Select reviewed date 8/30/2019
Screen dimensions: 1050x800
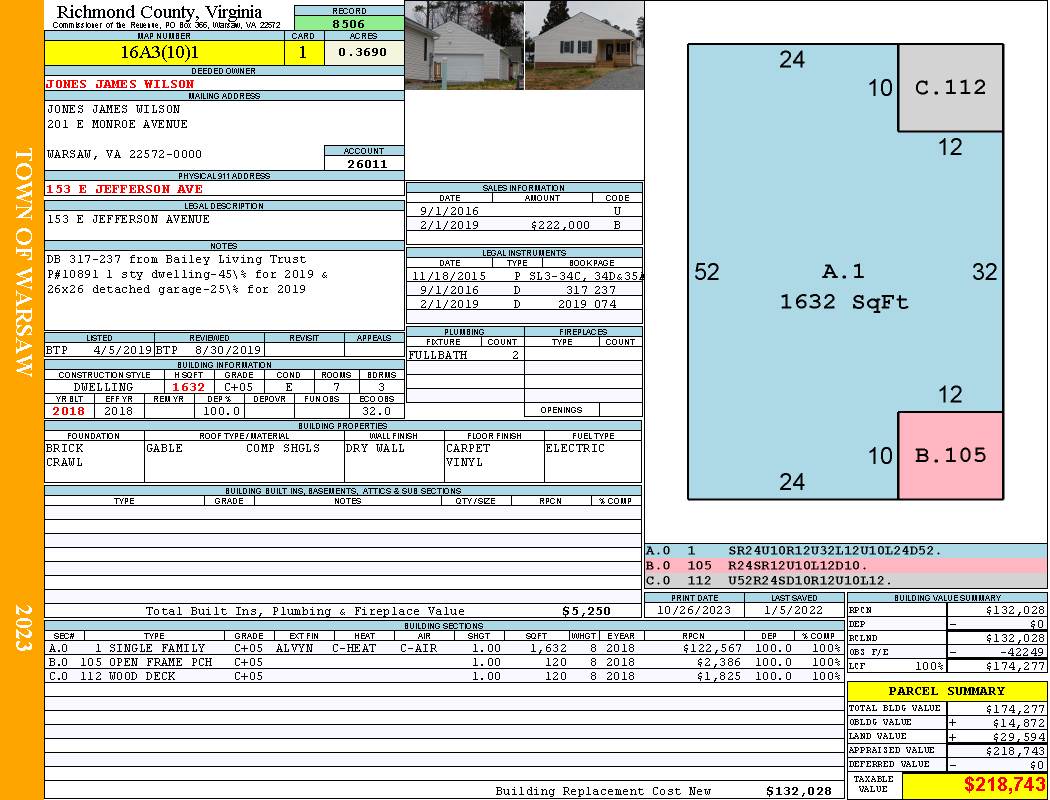(x=228, y=349)
